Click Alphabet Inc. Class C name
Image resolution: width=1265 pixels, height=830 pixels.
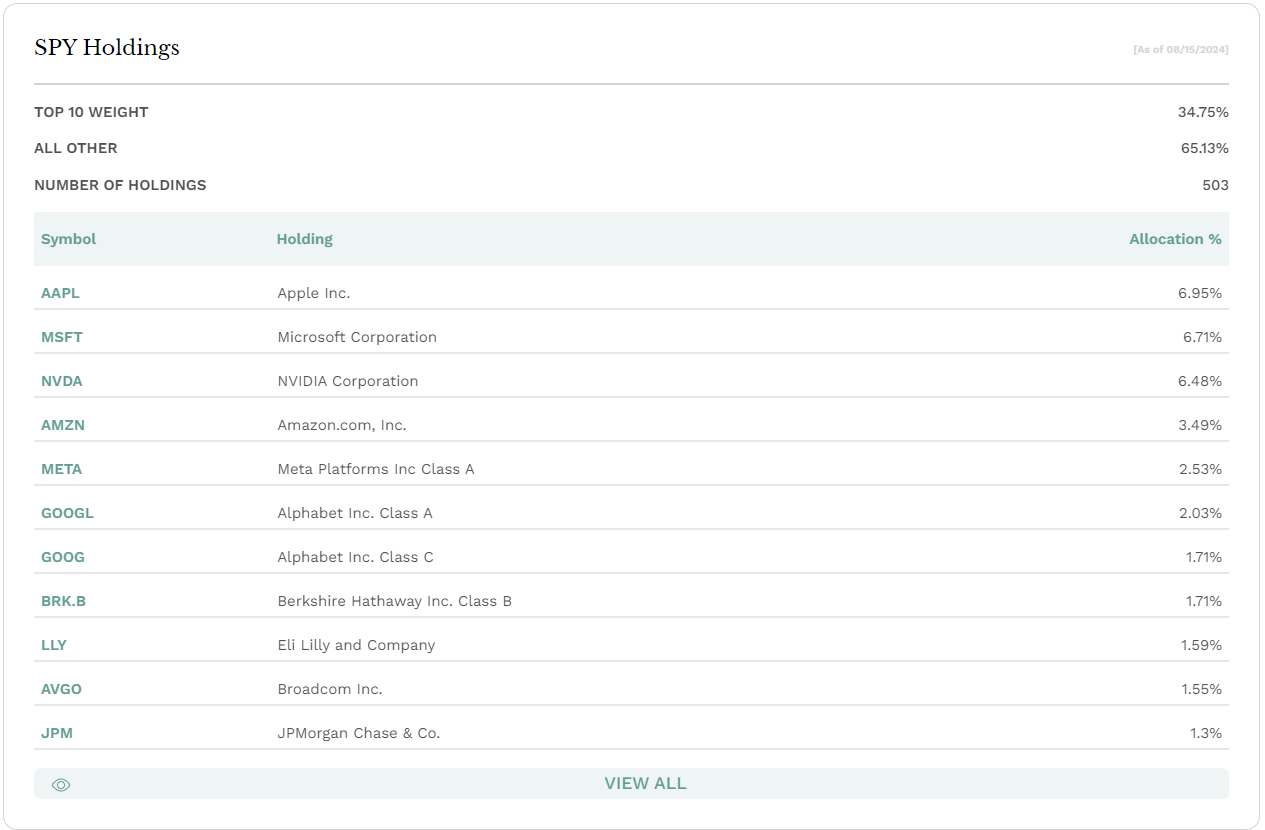point(355,557)
